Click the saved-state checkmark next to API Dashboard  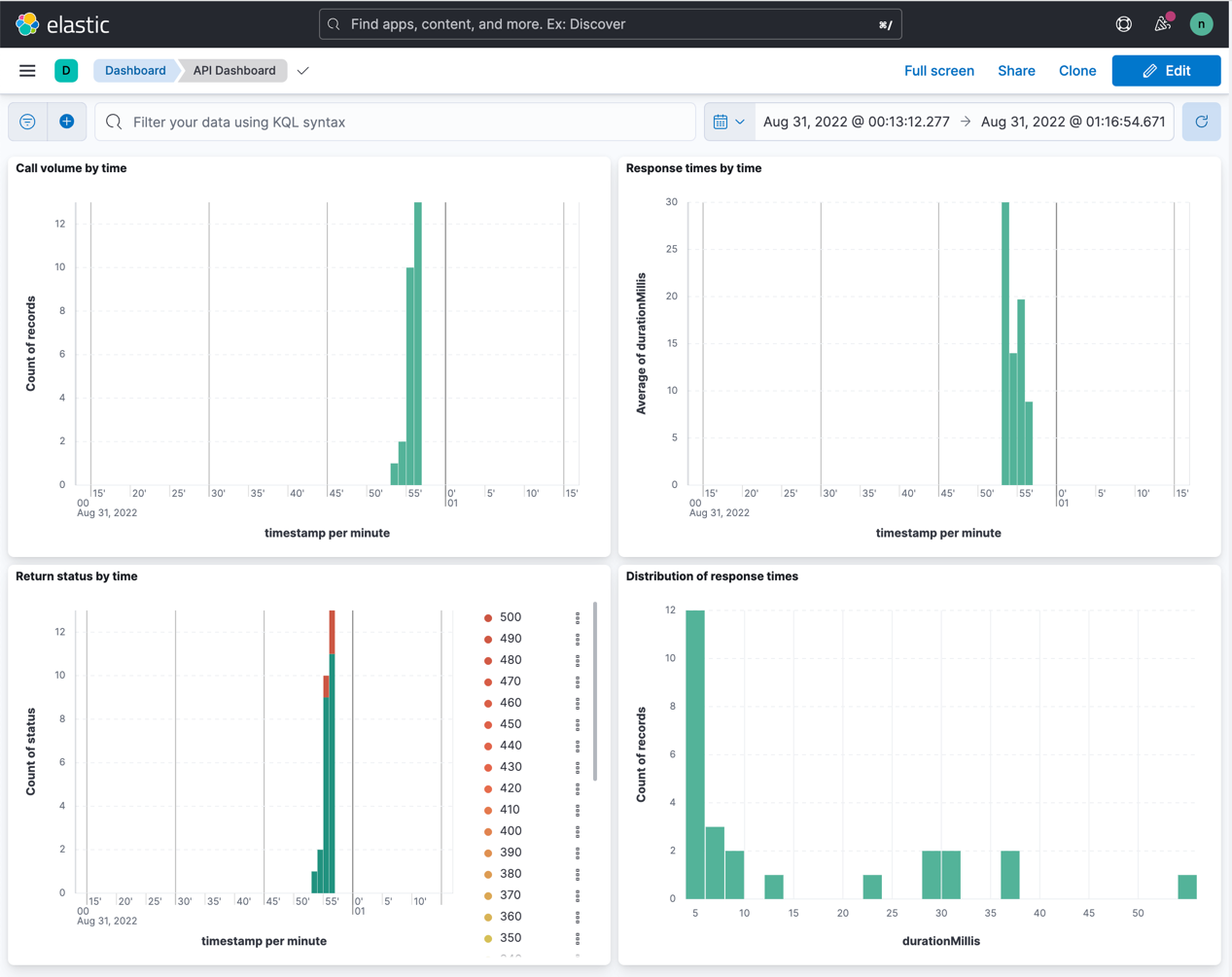click(x=303, y=71)
